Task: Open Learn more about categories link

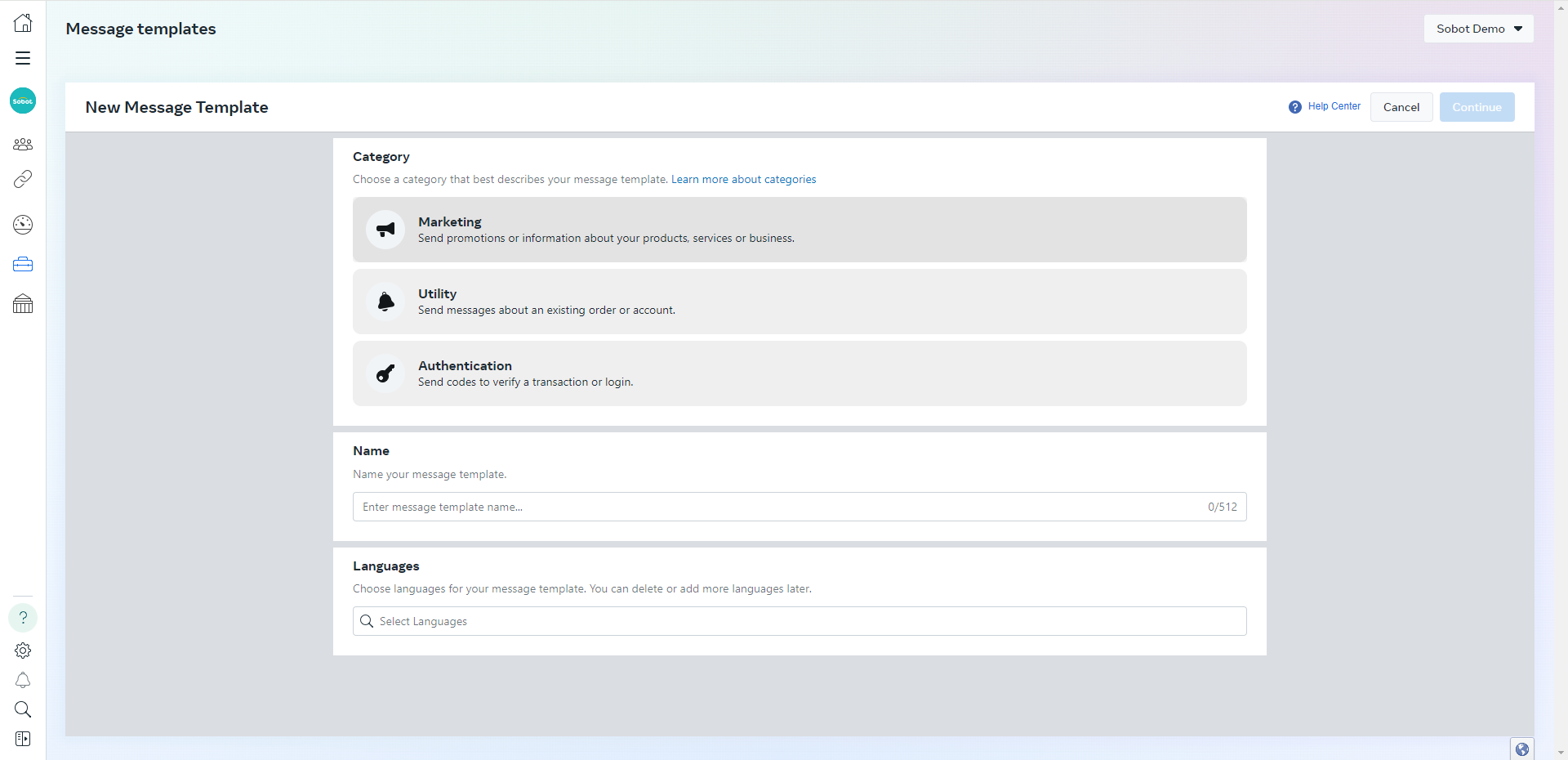Action: pos(744,180)
